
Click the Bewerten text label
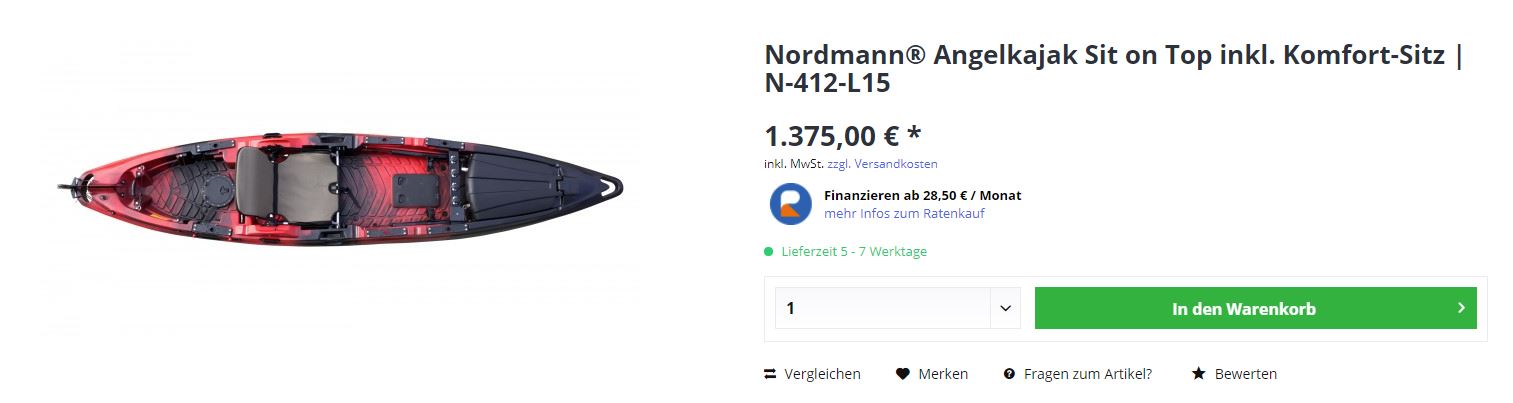tap(1245, 374)
